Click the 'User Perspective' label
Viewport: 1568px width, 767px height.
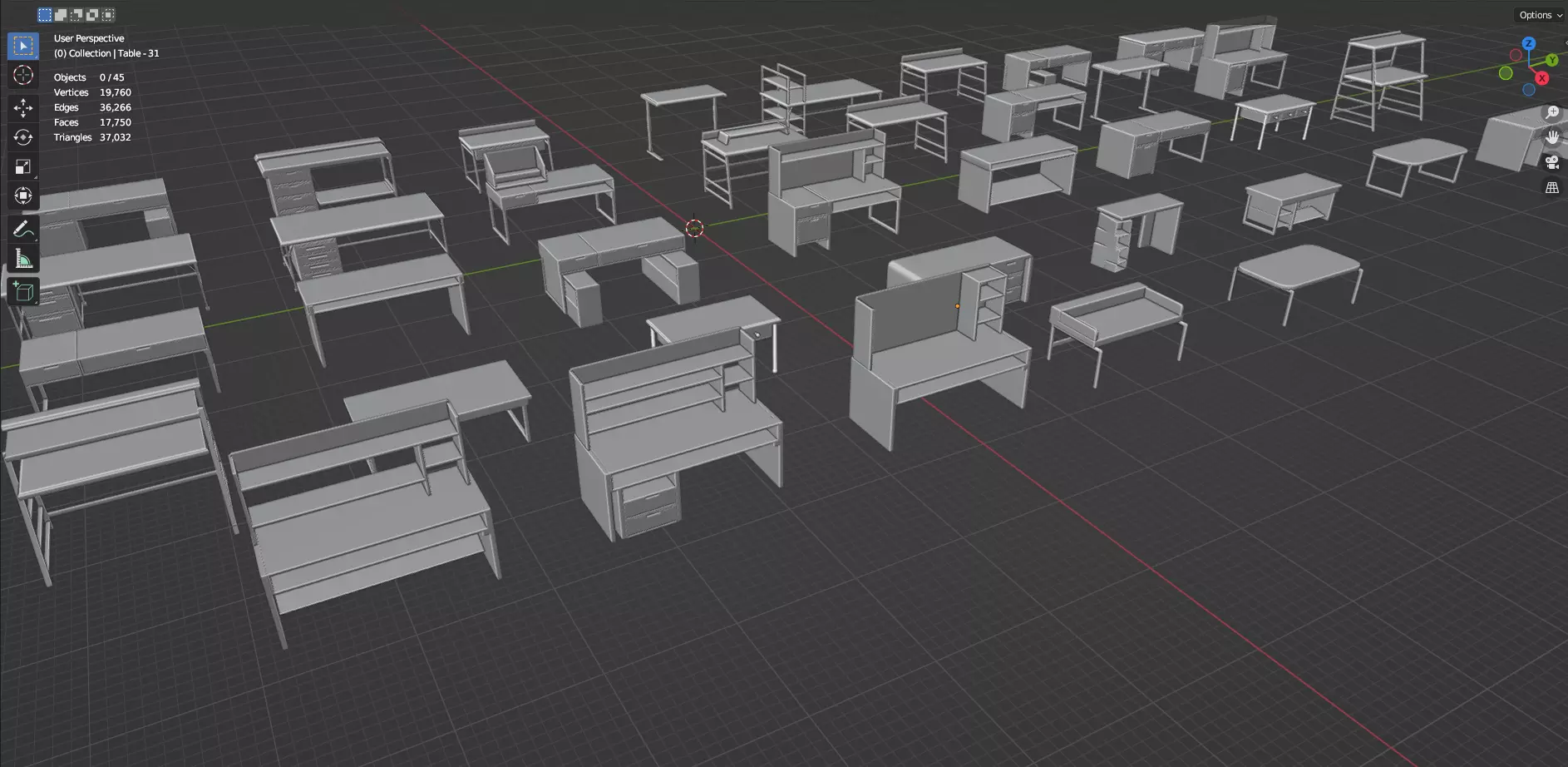(89, 38)
